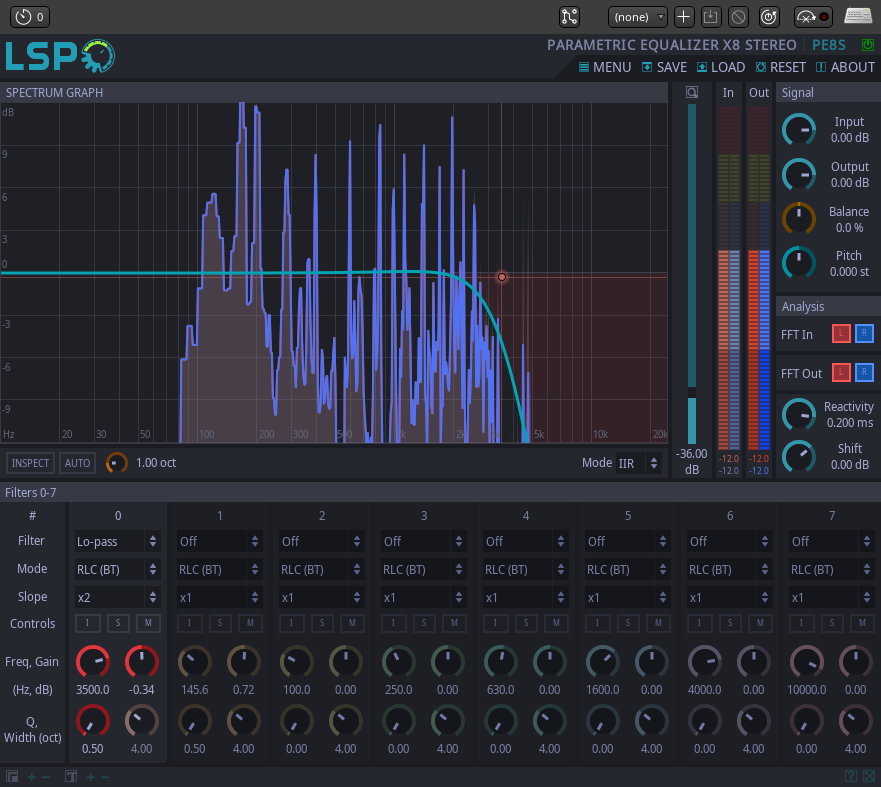
Task: Toggle FFT In left channel button
Action: (841, 334)
